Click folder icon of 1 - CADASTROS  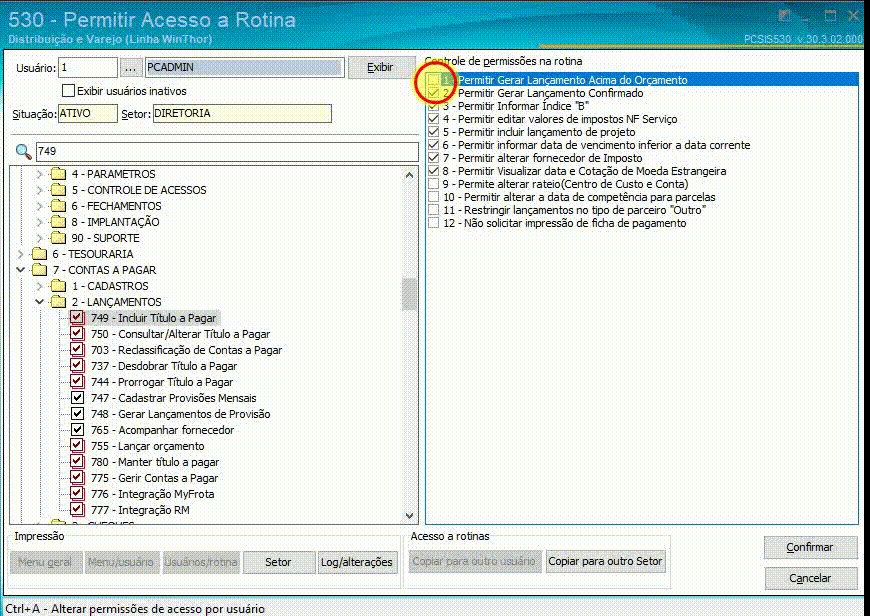(x=58, y=286)
